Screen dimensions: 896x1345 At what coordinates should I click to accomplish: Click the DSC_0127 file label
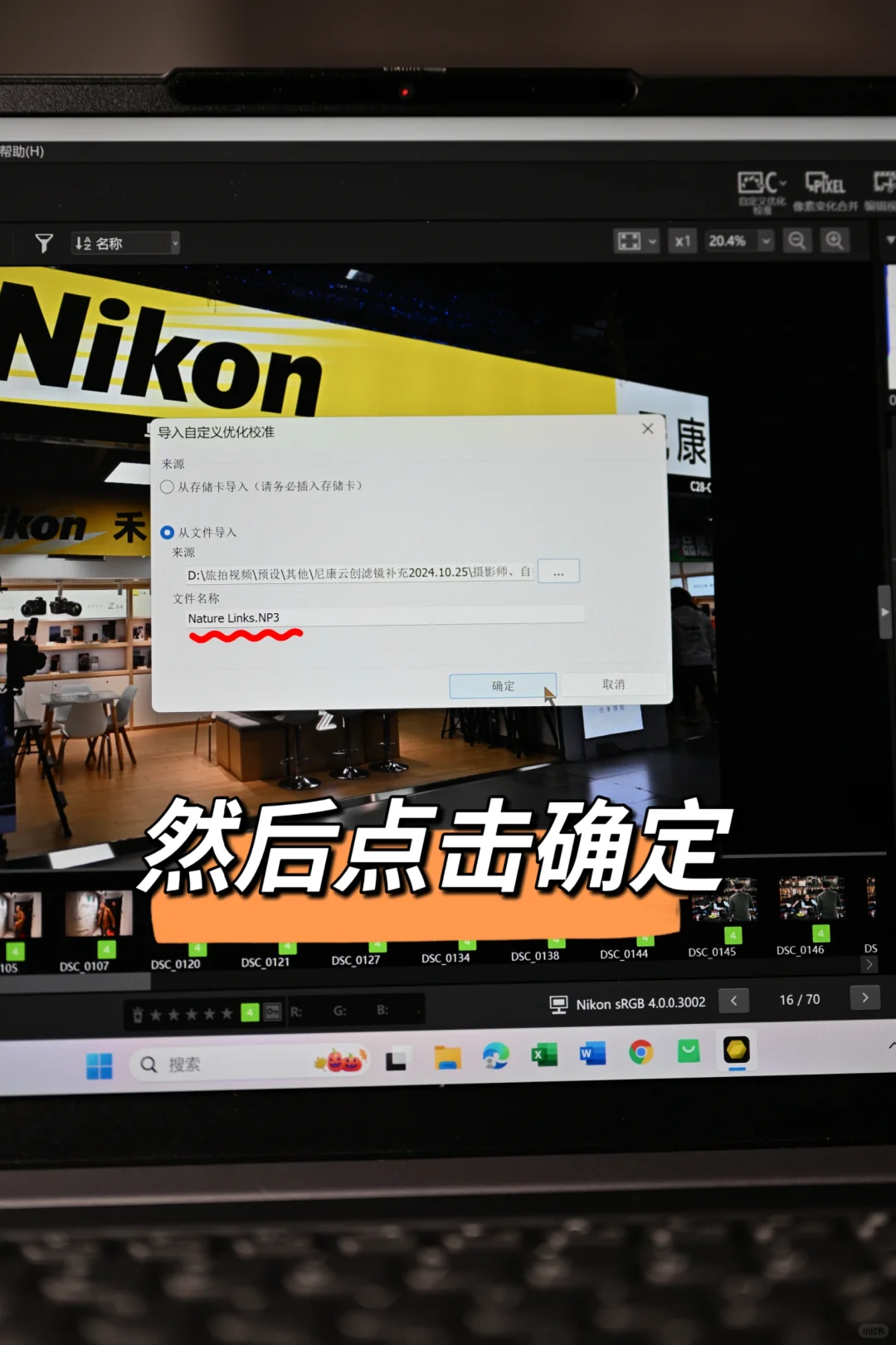pyautogui.click(x=356, y=960)
